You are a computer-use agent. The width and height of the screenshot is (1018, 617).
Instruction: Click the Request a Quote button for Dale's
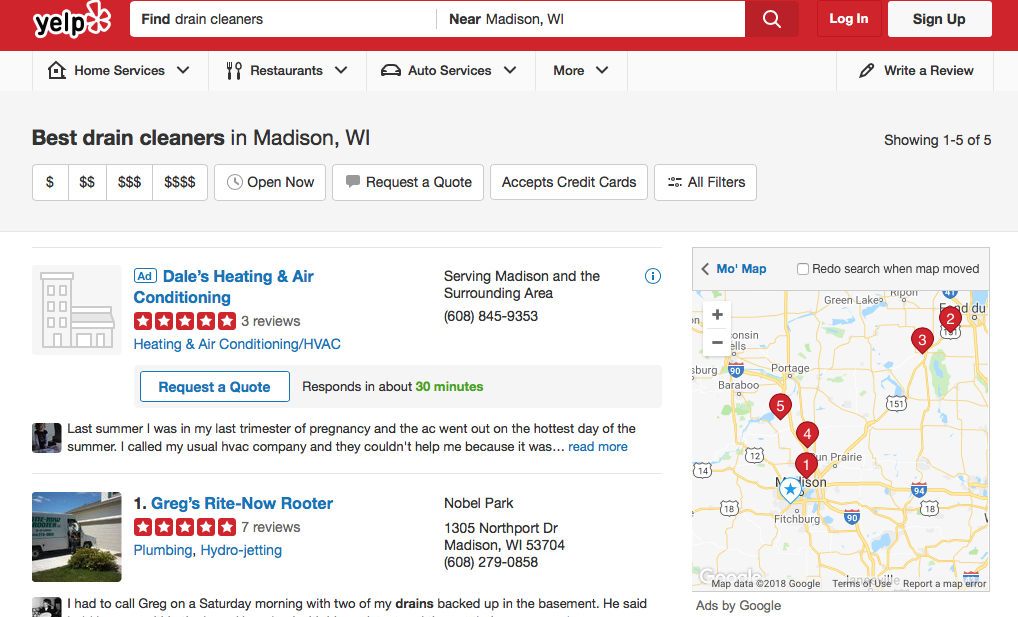[214, 387]
